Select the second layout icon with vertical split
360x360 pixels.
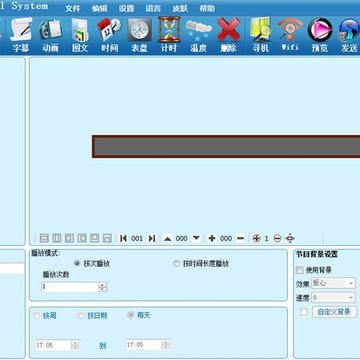tap(57, 238)
